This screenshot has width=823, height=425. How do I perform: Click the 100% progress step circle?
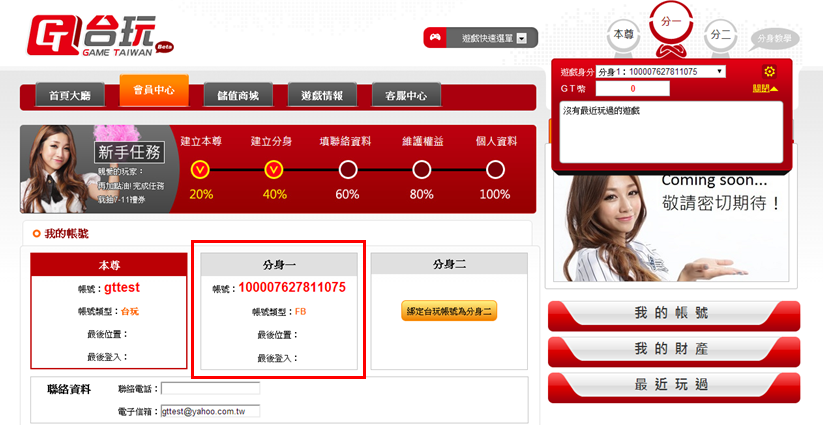coord(495,169)
